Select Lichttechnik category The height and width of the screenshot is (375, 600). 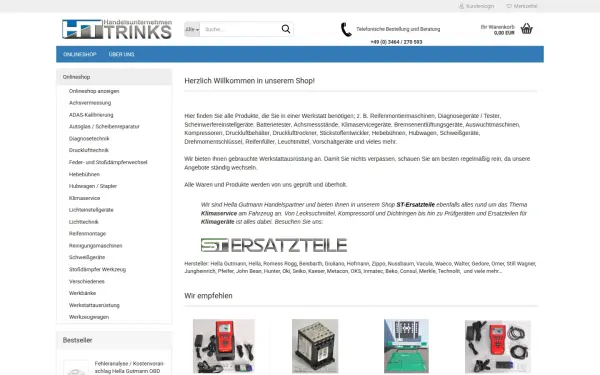84,222
